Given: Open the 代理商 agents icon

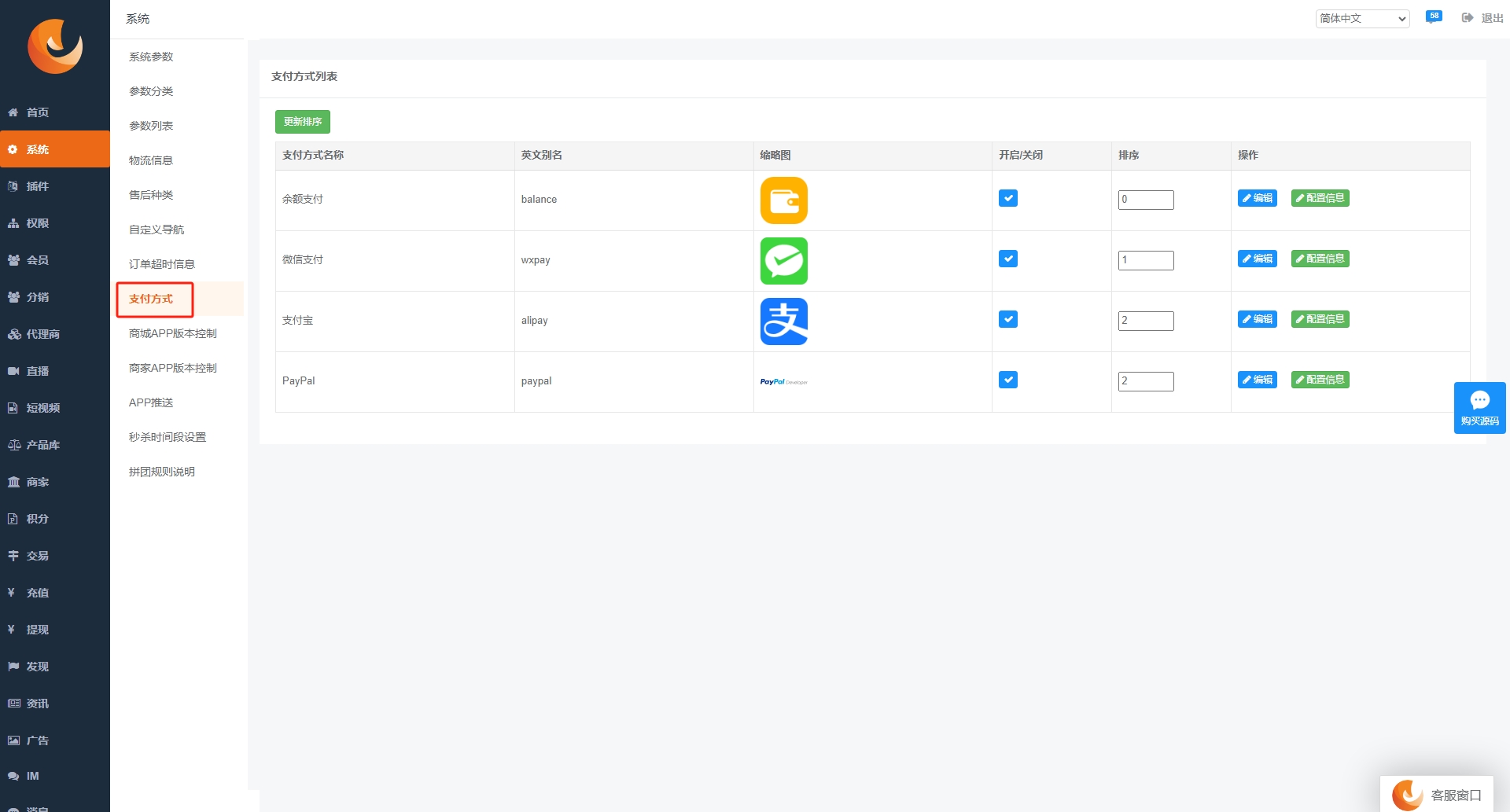Looking at the screenshot, I should (13, 334).
